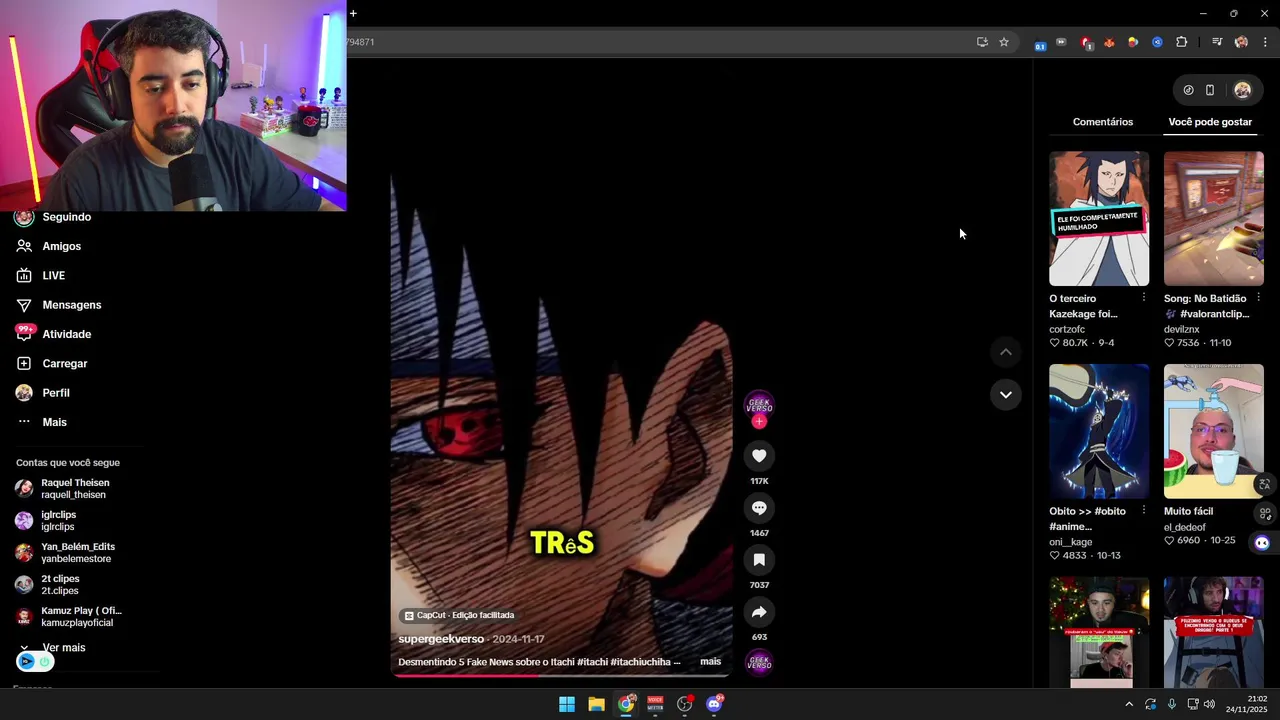Click the Voicemeeter taskbar icon
This screenshot has width=1280, height=720.
[x=655, y=704]
